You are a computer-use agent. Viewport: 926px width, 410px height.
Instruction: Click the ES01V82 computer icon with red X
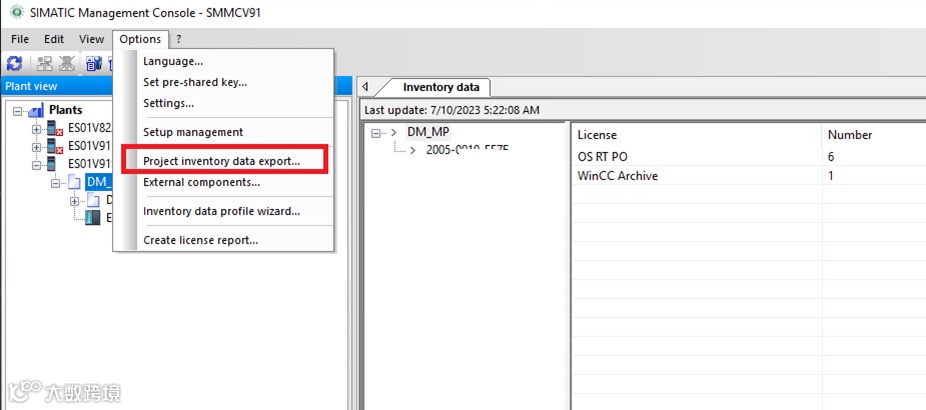[x=55, y=128]
